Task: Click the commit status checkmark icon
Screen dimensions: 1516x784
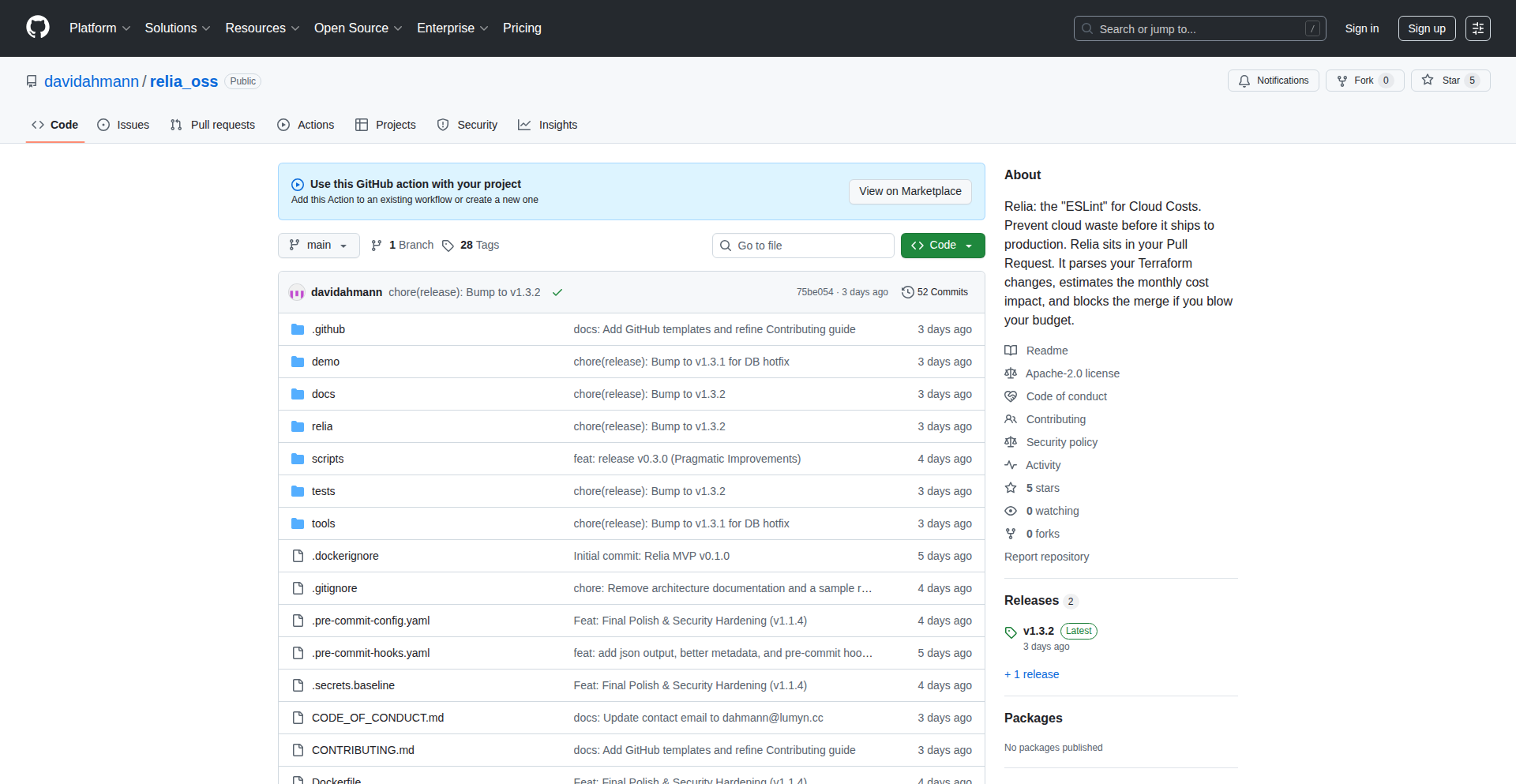Action: click(x=557, y=292)
